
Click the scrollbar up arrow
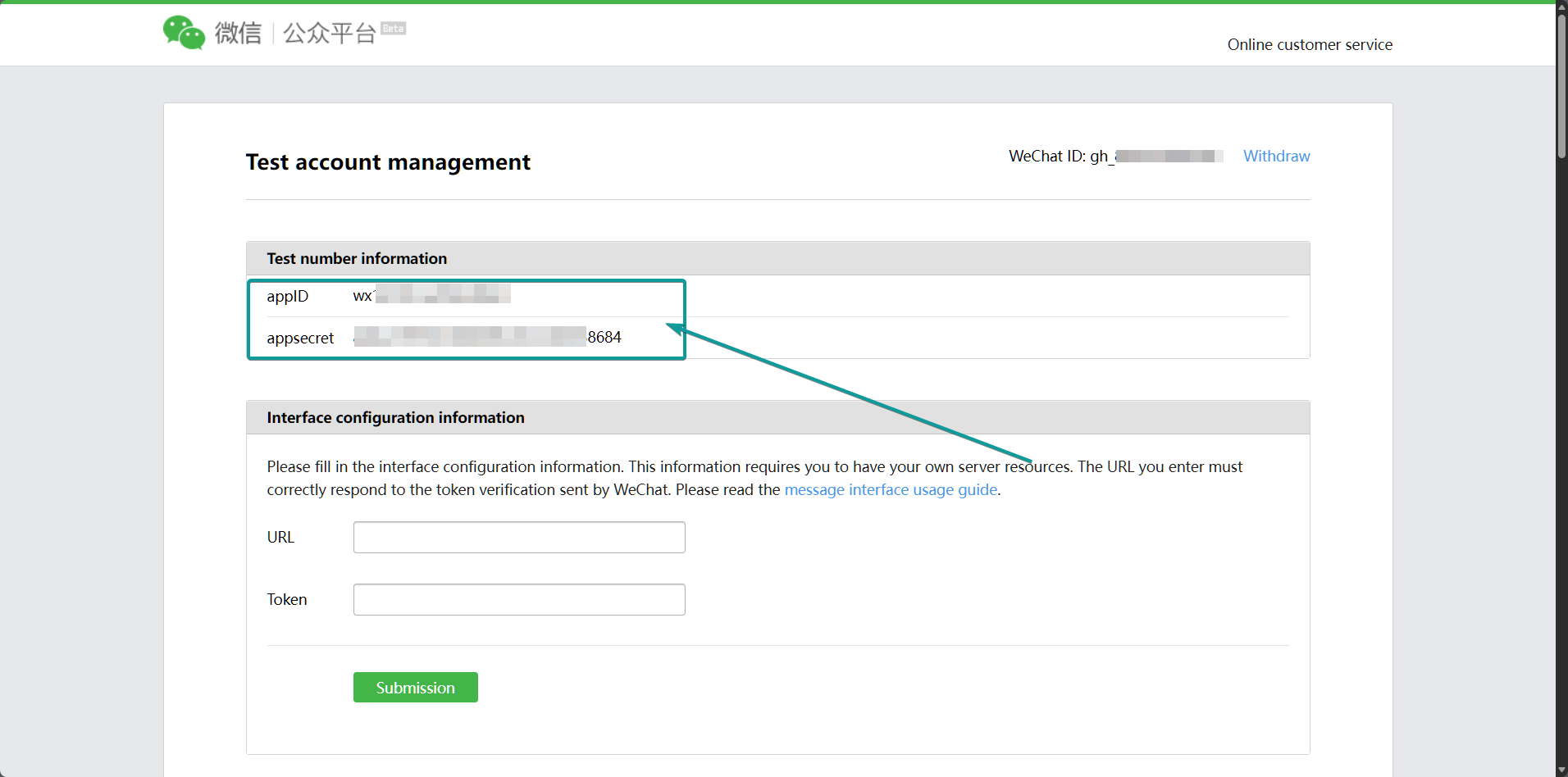pyautogui.click(x=1561, y=7)
